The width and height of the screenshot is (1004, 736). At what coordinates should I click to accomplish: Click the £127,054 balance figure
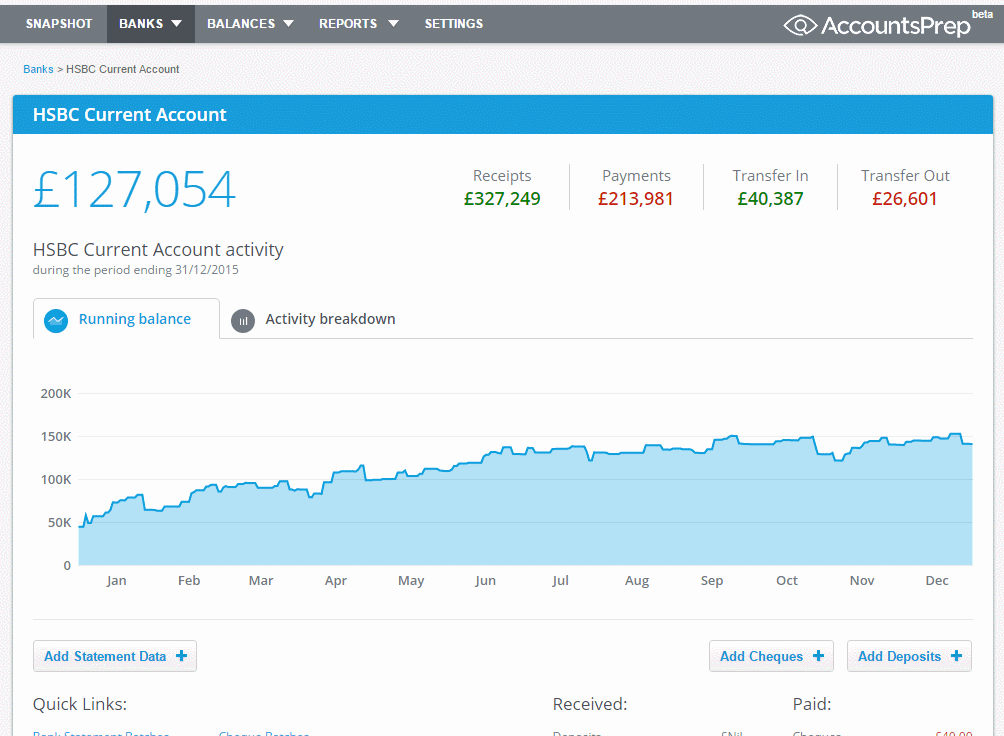[134, 190]
